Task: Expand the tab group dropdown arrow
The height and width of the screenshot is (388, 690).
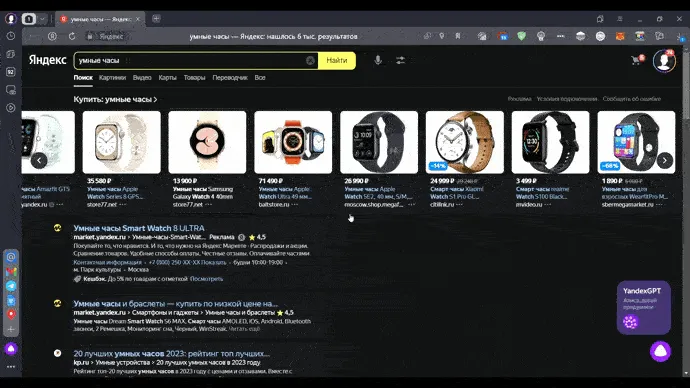Action: coord(42,19)
